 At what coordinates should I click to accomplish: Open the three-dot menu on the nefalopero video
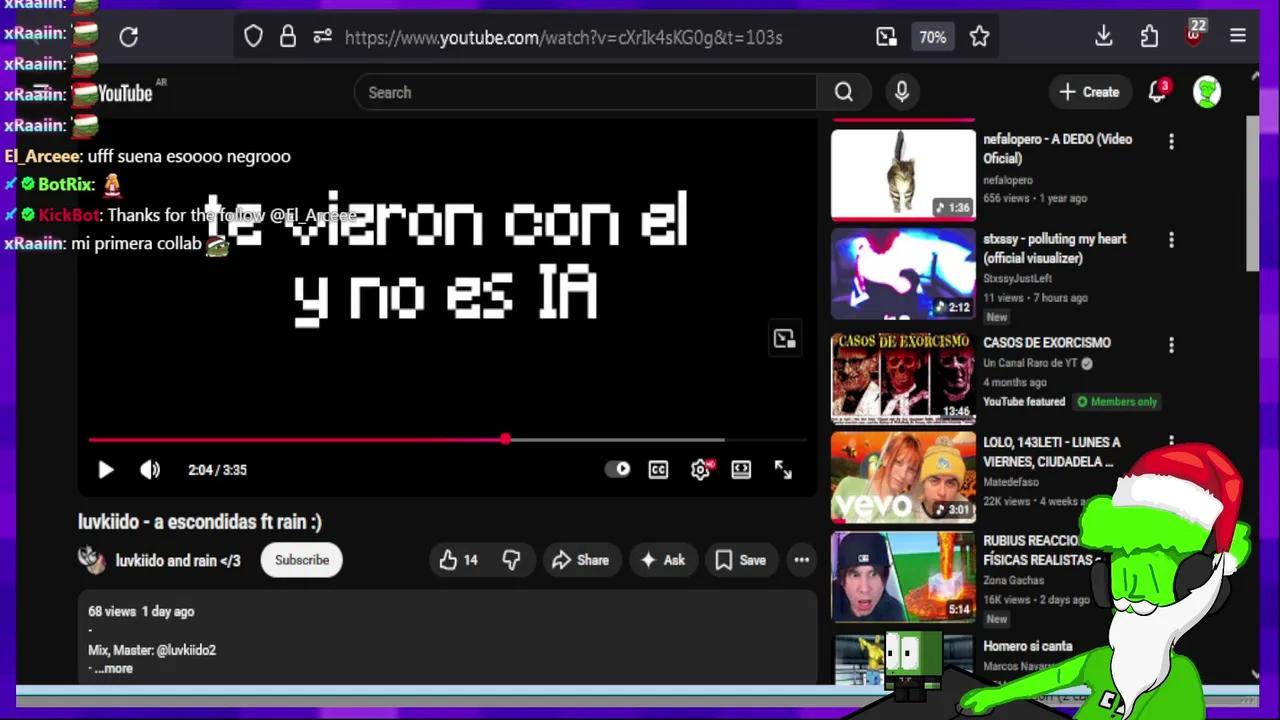[x=1171, y=141]
